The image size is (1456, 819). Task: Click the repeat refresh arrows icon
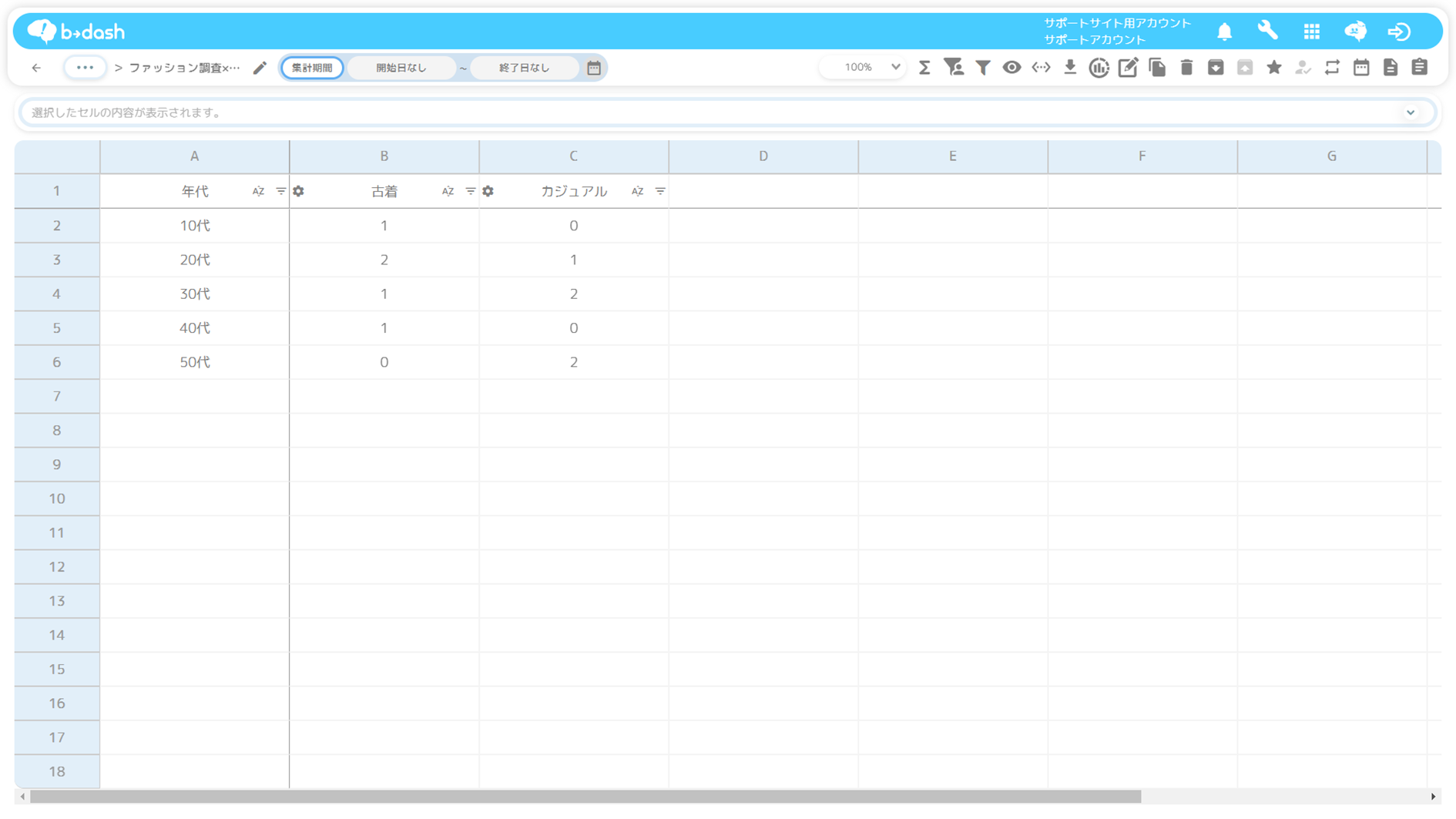1332,68
